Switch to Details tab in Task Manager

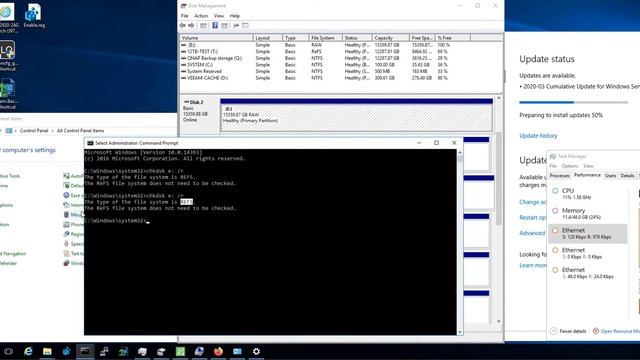pyautogui.click(x=627, y=176)
